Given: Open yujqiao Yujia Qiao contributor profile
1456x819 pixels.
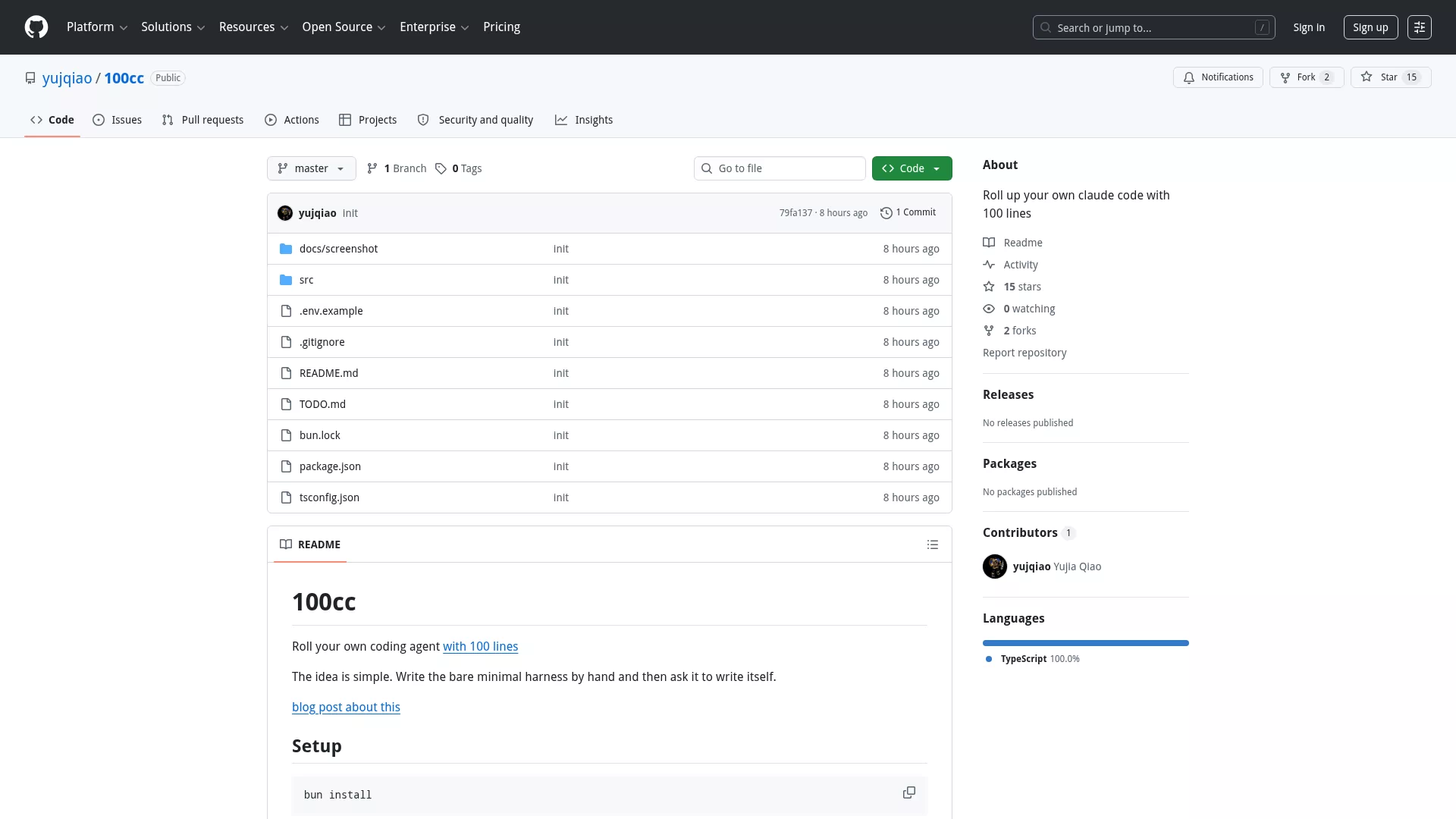Looking at the screenshot, I should (x=1042, y=566).
